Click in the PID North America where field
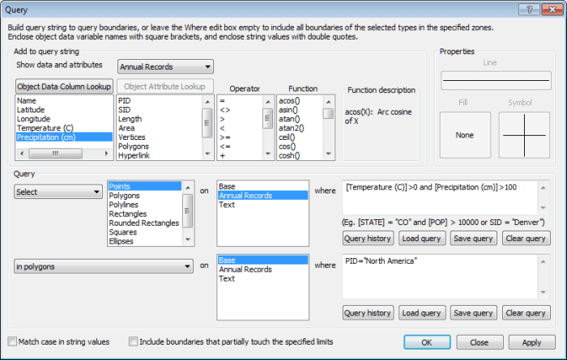This screenshot has height=360, width=567. 440,277
